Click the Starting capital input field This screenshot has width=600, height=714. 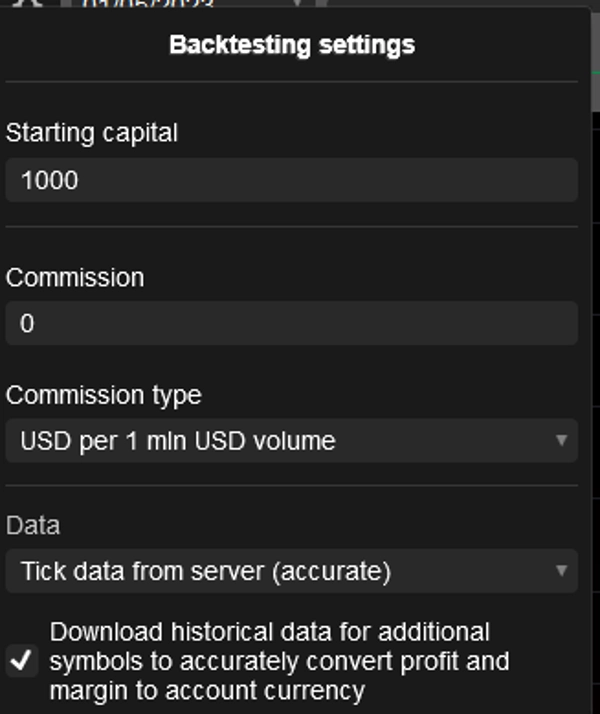pos(290,181)
